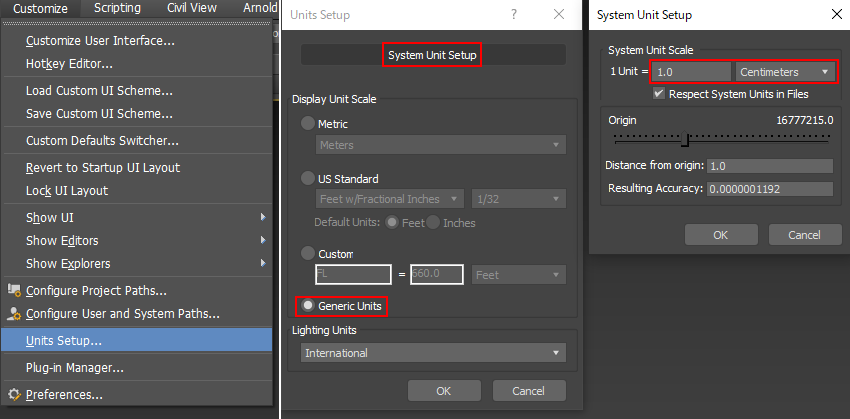Select the Metric radio button
850x419 pixels.
[x=308, y=123]
